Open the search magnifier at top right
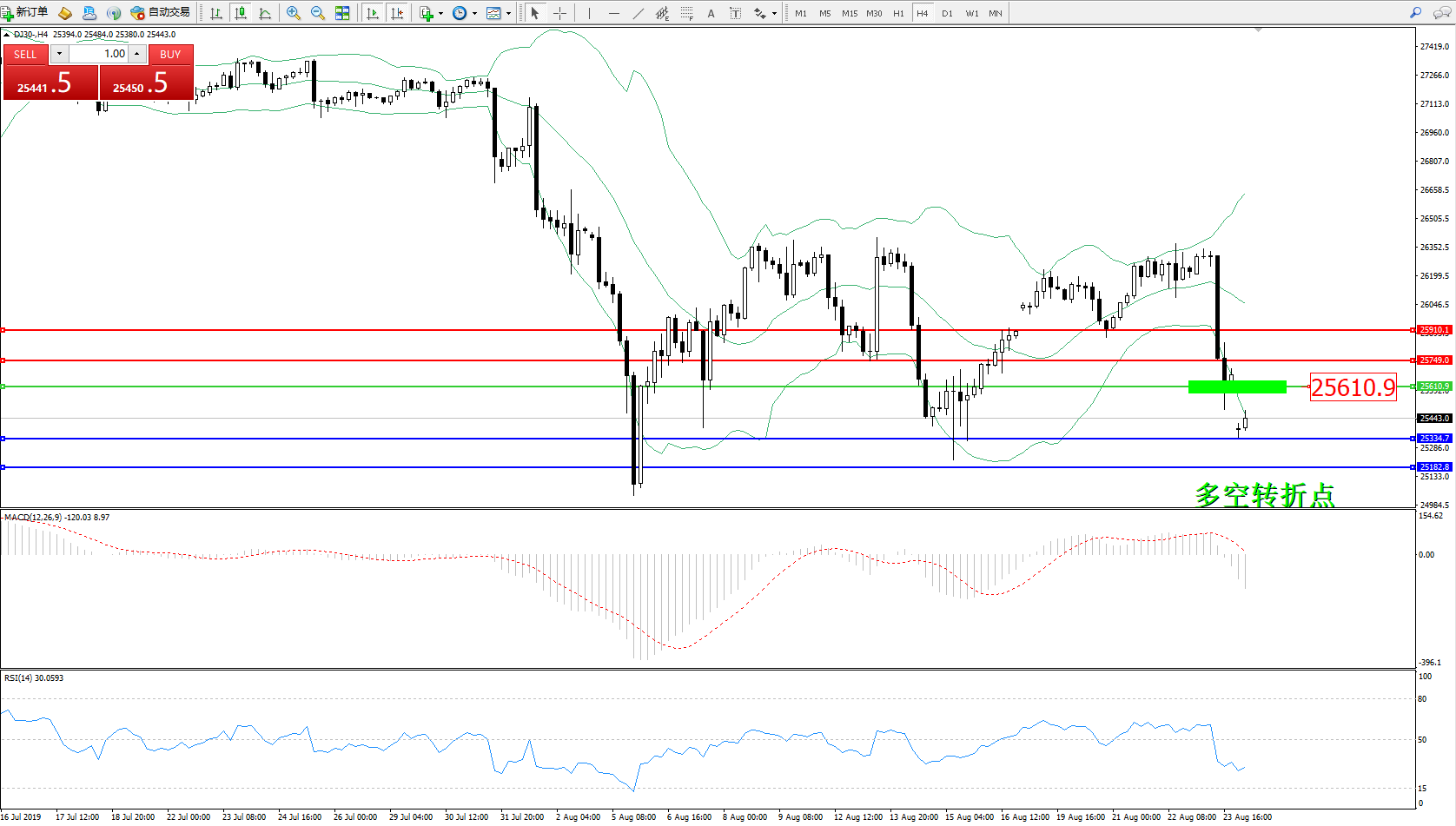The image size is (1456, 826). (x=1415, y=13)
